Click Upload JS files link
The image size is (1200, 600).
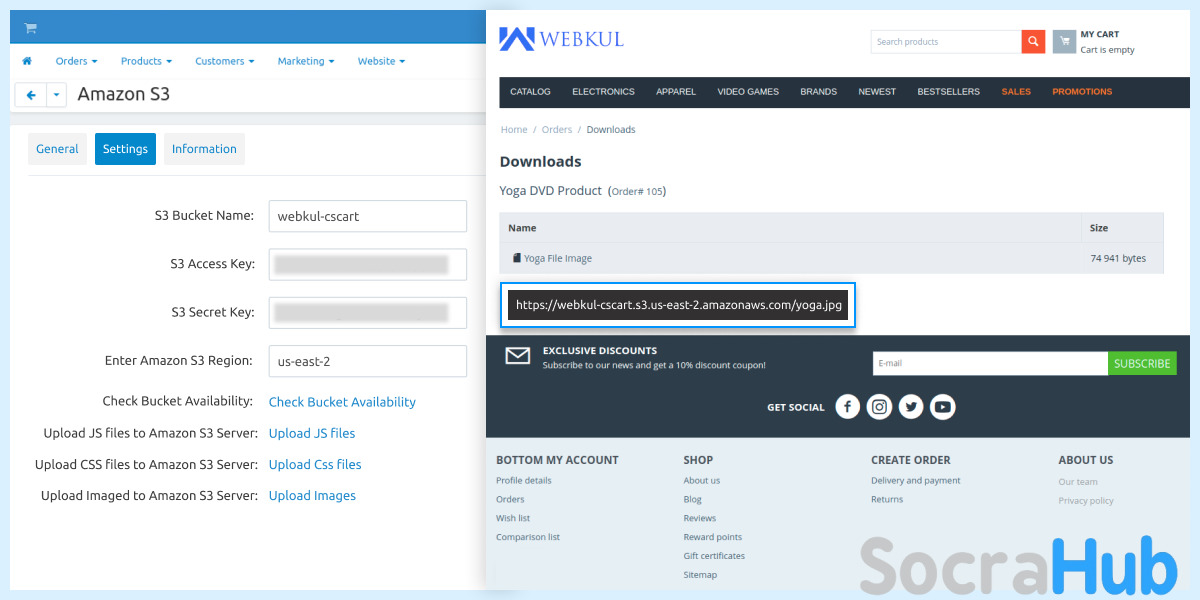[312, 433]
